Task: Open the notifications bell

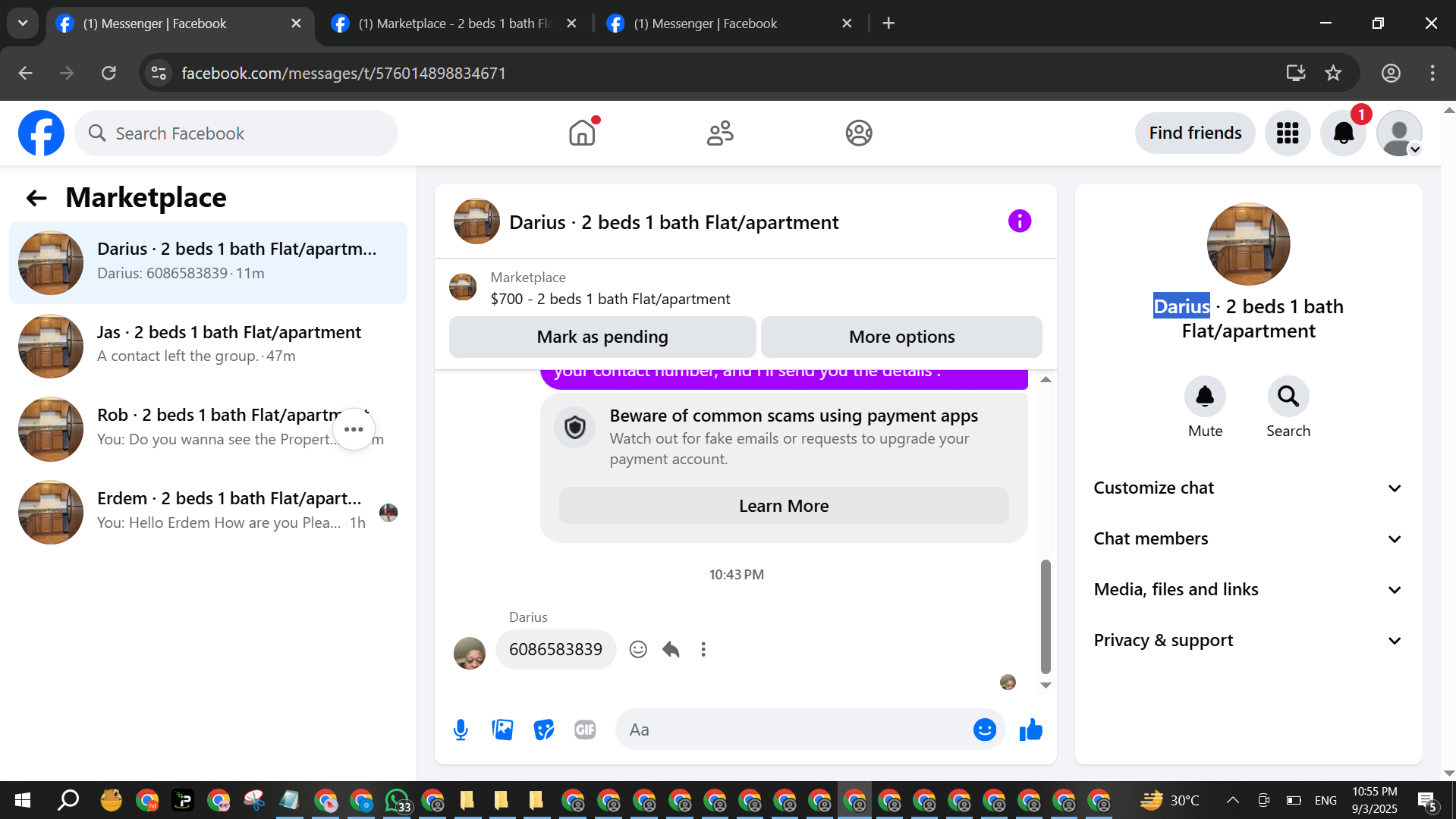Action: 1343,133
